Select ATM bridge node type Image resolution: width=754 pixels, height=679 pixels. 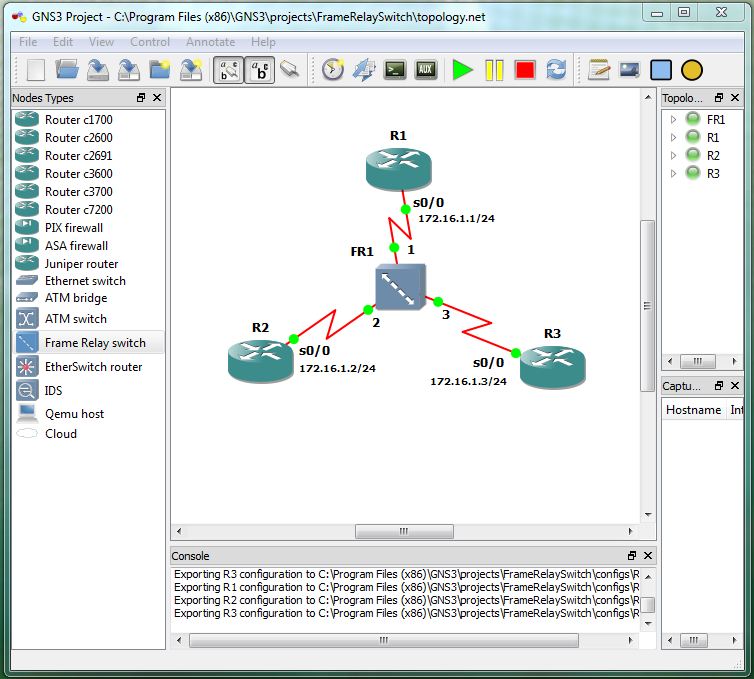[x=88, y=298]
